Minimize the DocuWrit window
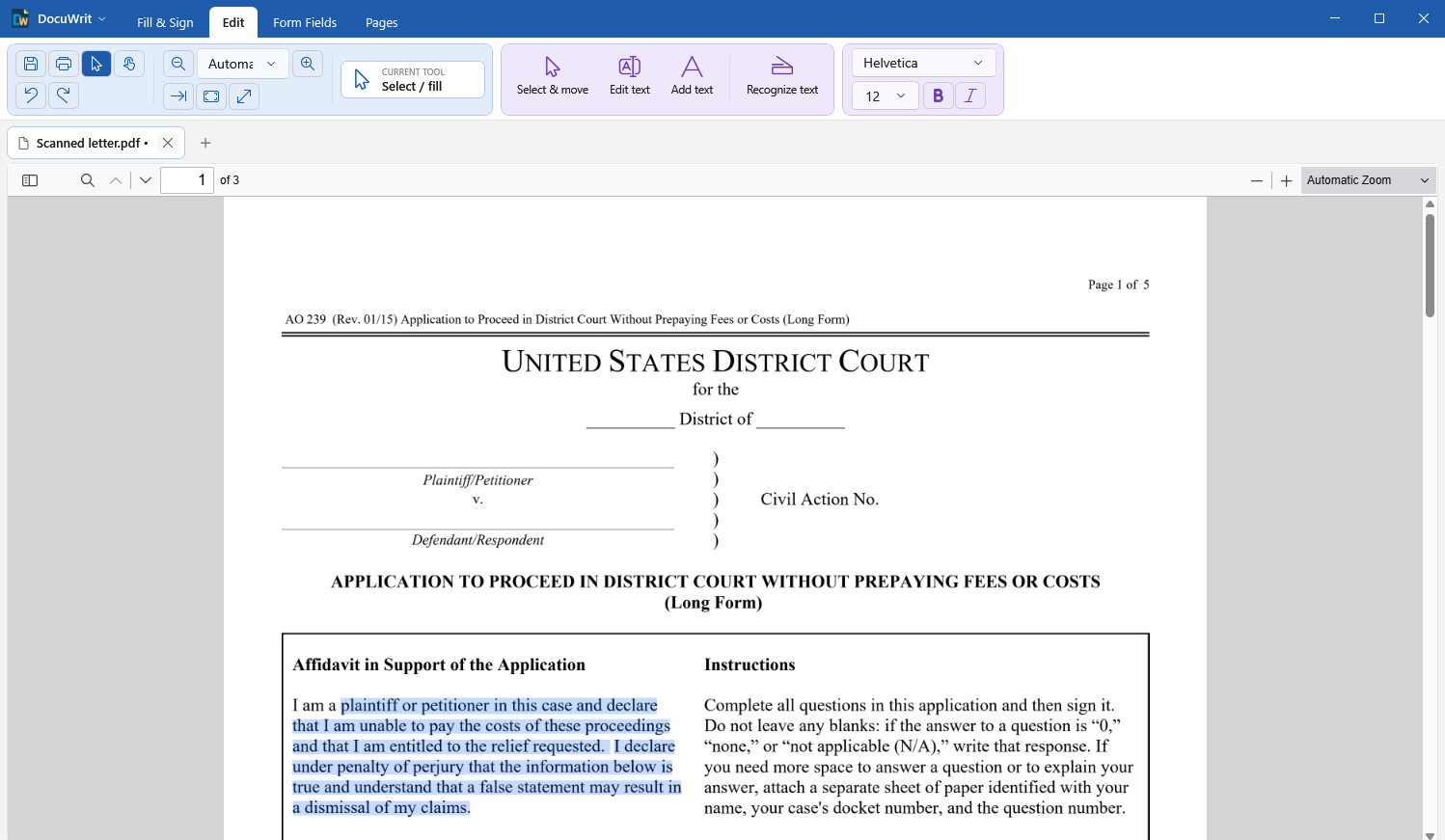The width and height of the screenshot is (1445, 840). pos(1335,18)
